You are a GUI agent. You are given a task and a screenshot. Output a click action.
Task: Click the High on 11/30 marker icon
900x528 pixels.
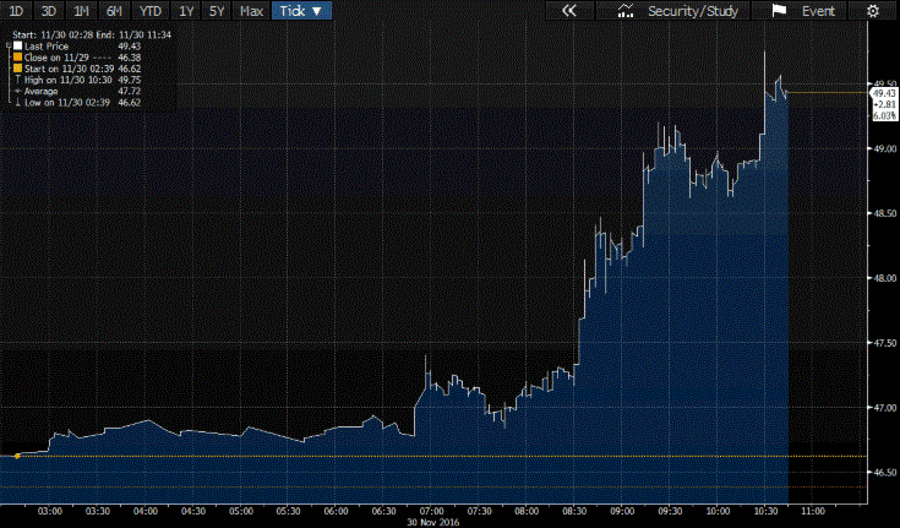18,80
